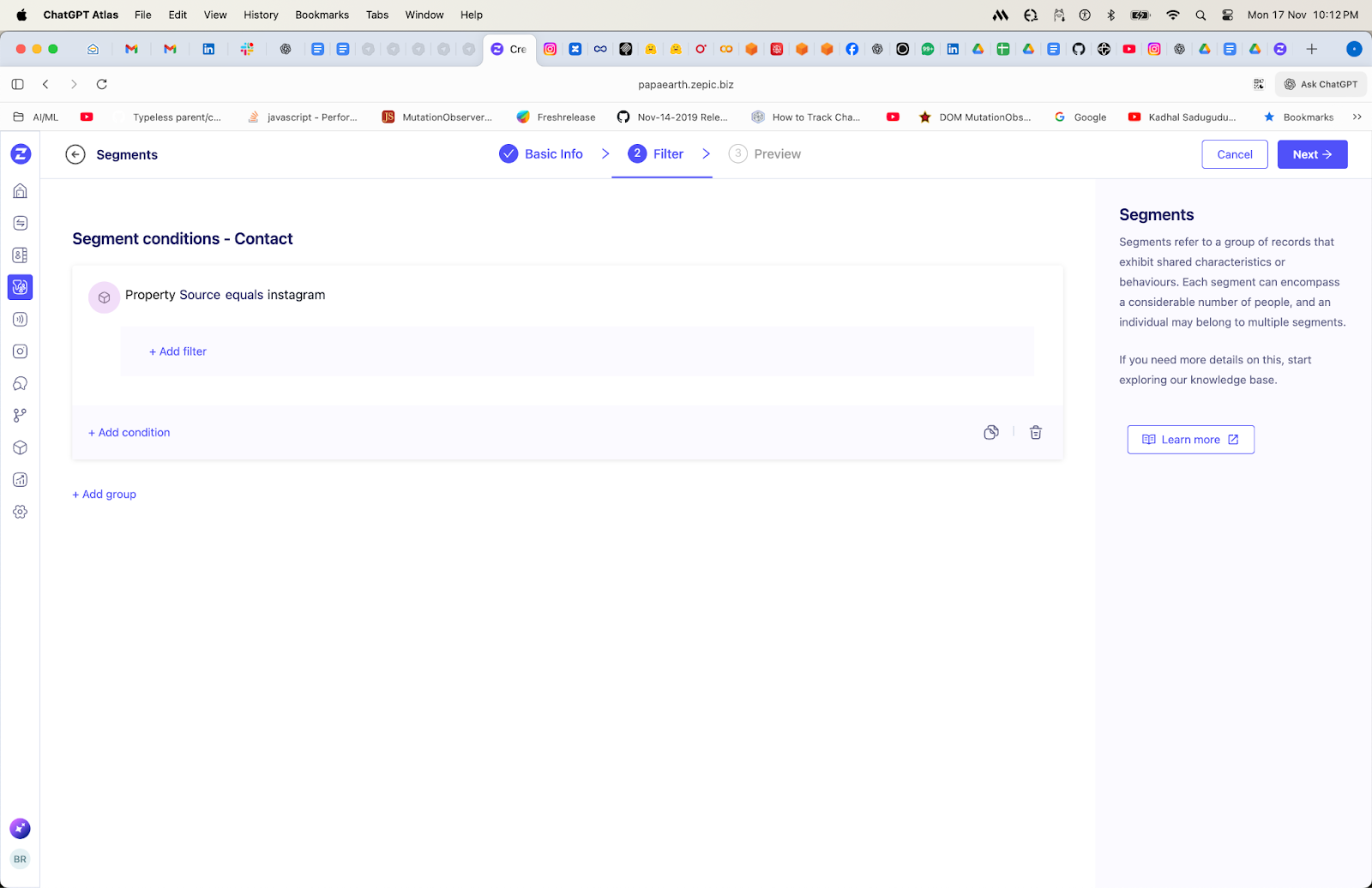Expand the bookmarks overflow chevron
Screen dimensions: 1372x888
coord(1357,117)
